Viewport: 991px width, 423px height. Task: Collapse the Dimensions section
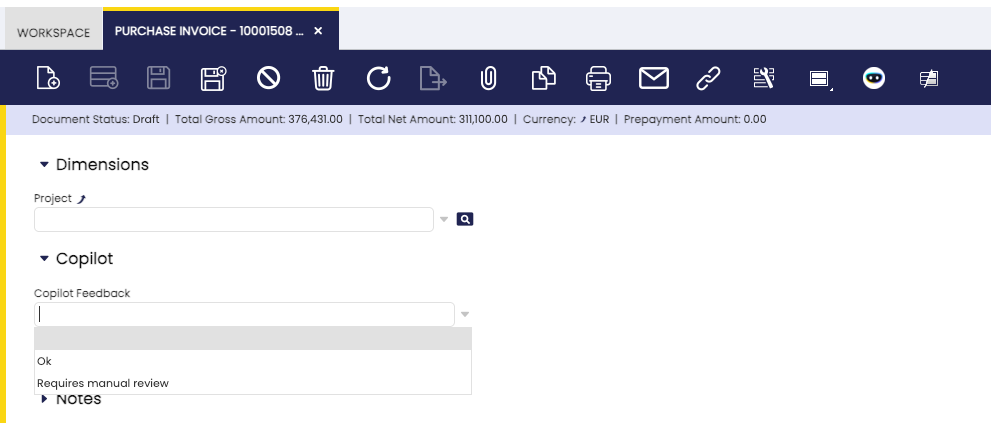45,164
